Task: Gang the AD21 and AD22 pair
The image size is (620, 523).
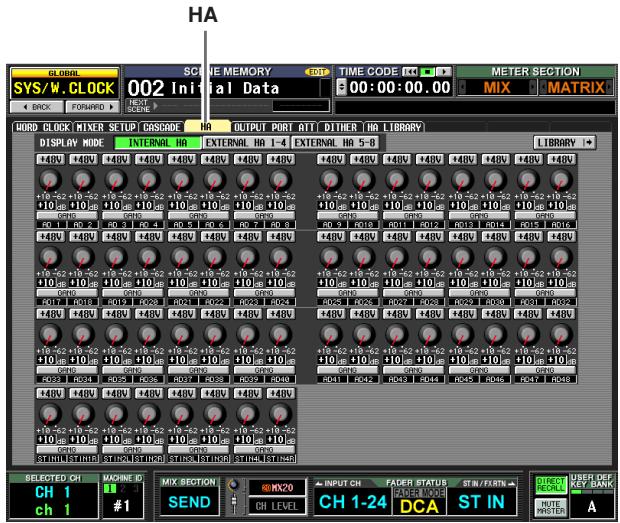Action: pos(198,293)
